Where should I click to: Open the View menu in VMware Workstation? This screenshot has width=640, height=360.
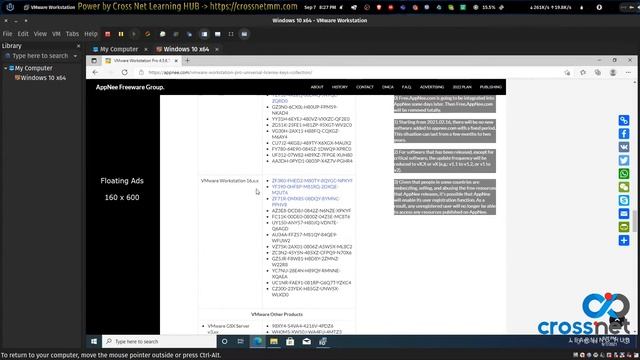(x=40, y=34)
